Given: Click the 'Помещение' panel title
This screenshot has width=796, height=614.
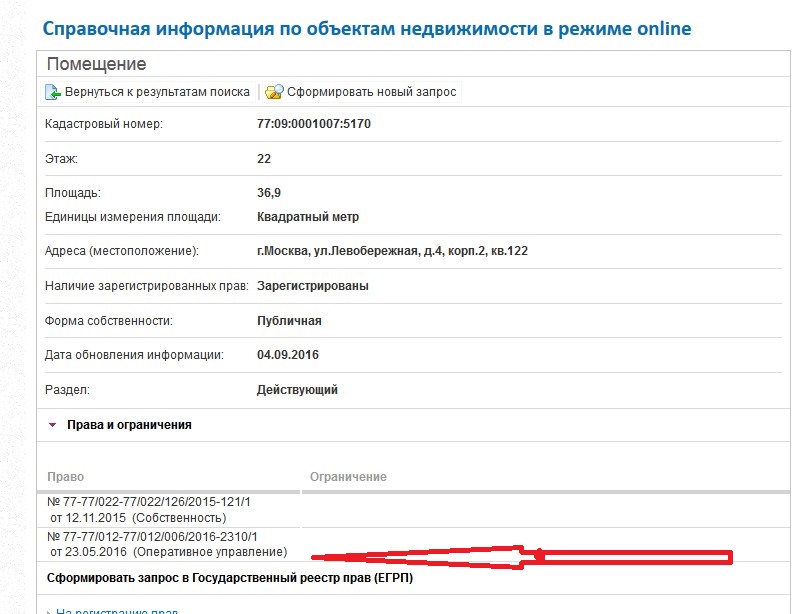Looking at the screenshot, I should click(x=96, y=64).
